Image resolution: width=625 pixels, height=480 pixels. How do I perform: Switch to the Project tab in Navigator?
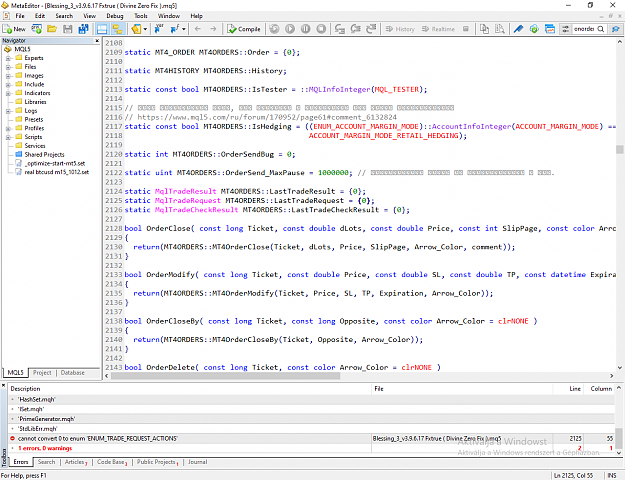point(42,373)
